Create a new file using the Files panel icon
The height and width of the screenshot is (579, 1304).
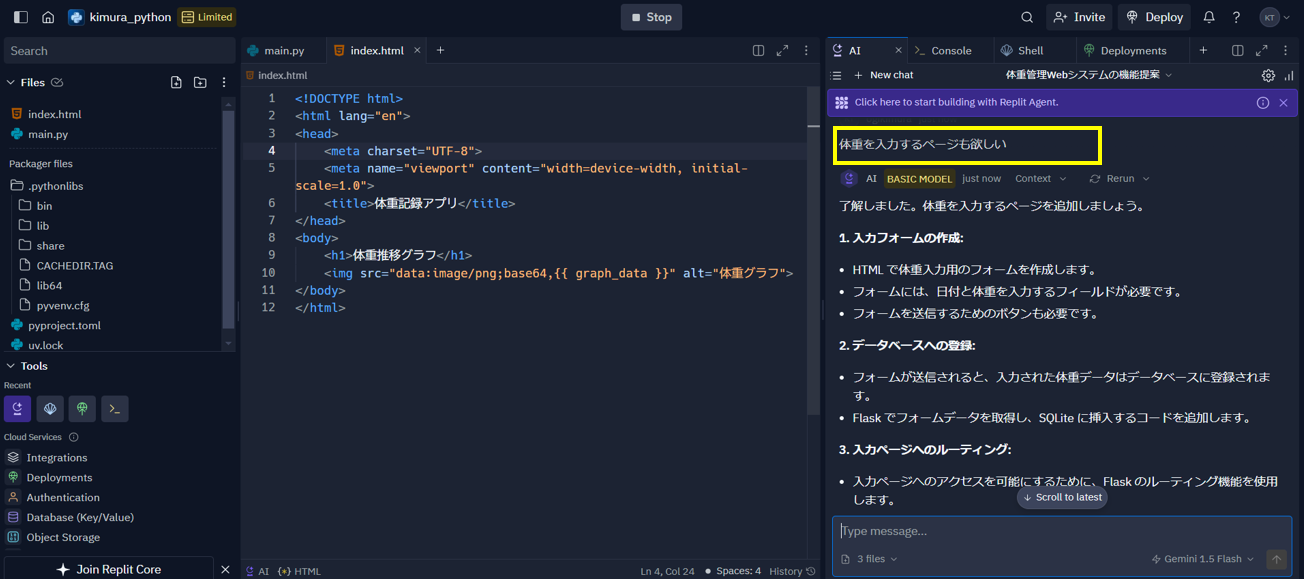coord(175,82)
